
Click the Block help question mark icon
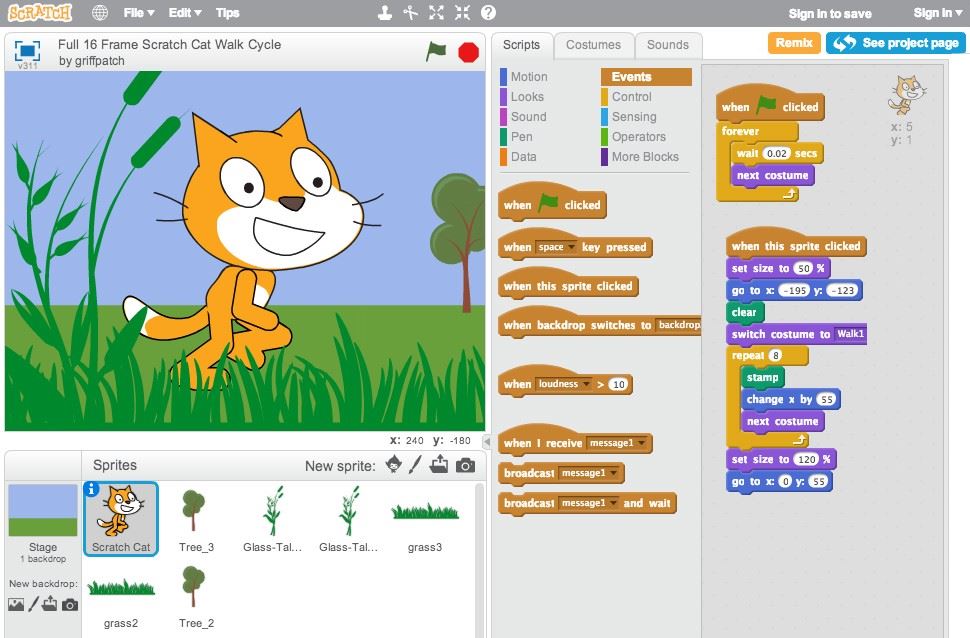coord(489,12)
